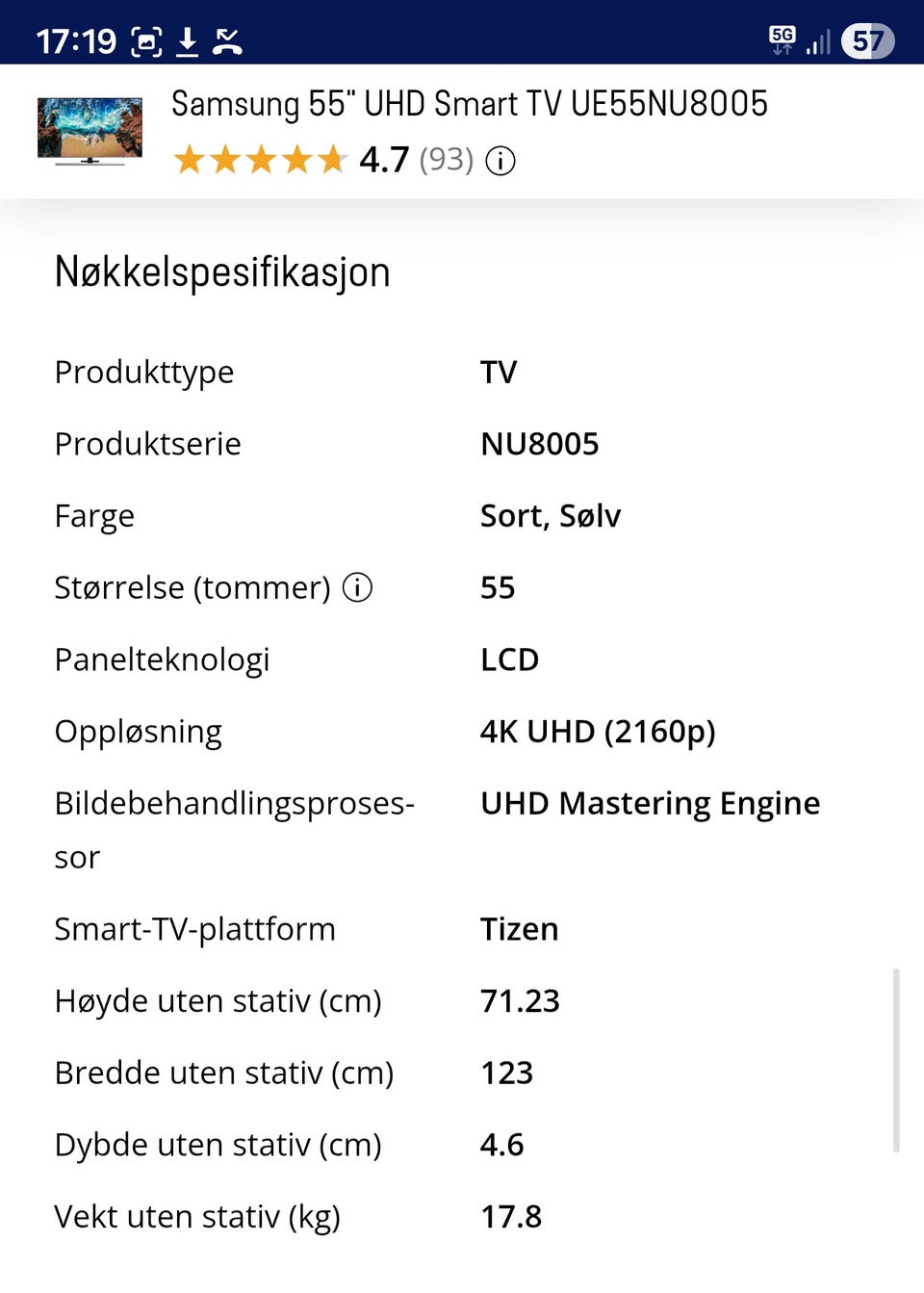Select the UHD Mastering Engine value

[x=650, y=803]
